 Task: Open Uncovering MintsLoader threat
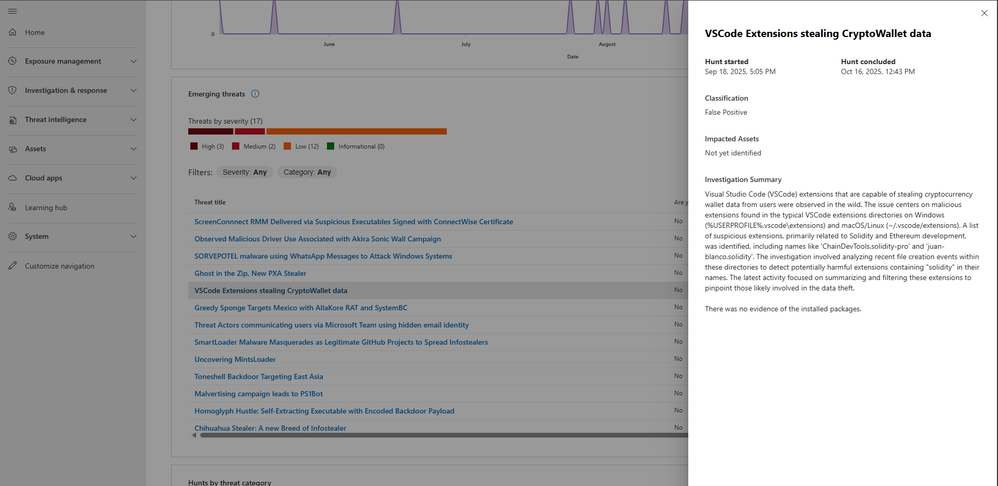click(x=234, y=359)
